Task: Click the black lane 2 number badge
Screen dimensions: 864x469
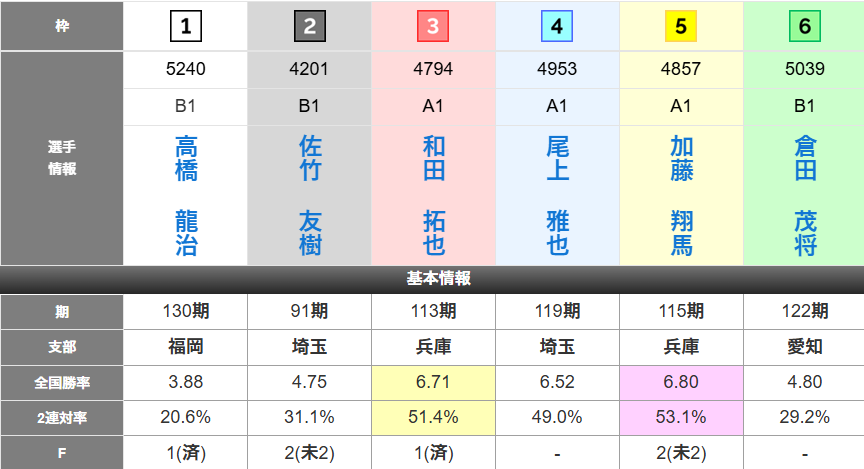Action: click(x=309, y=27)
